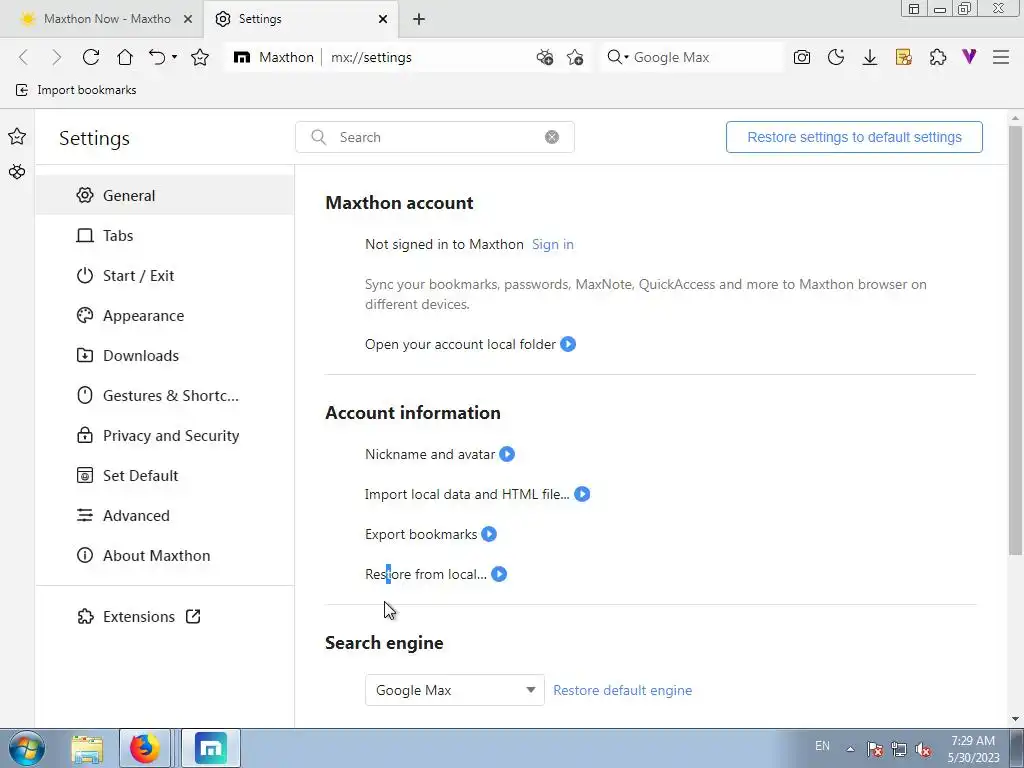Click Restore settings to default settings
Viewport: 1024px width, 768px height.
(854, 137)
